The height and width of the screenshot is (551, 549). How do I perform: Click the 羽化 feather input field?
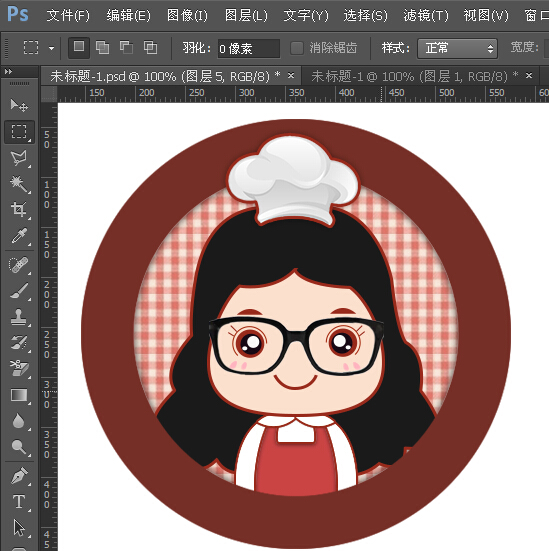[x=249, y=48]
